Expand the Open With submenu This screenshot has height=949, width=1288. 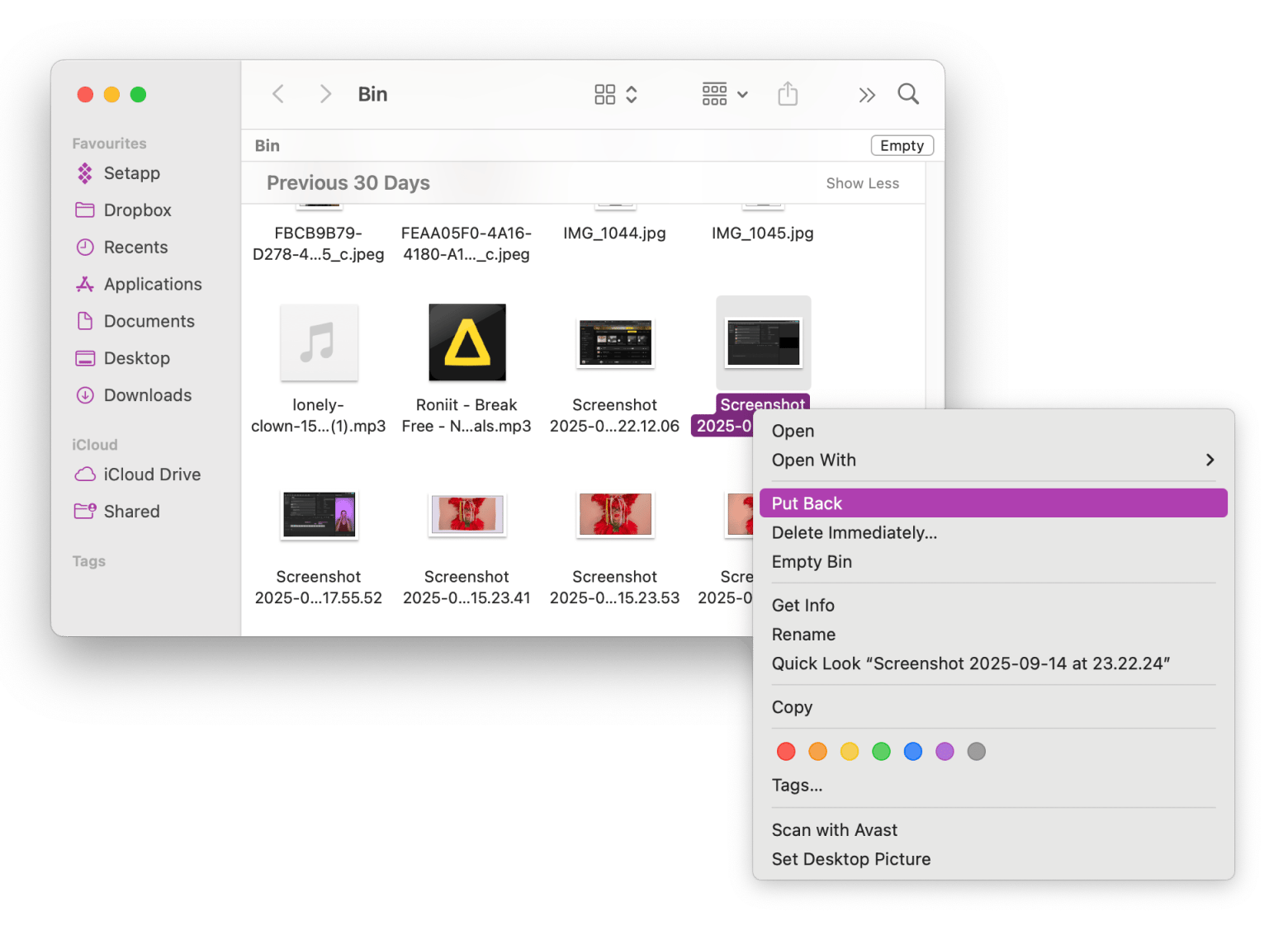click(1209, 460)
